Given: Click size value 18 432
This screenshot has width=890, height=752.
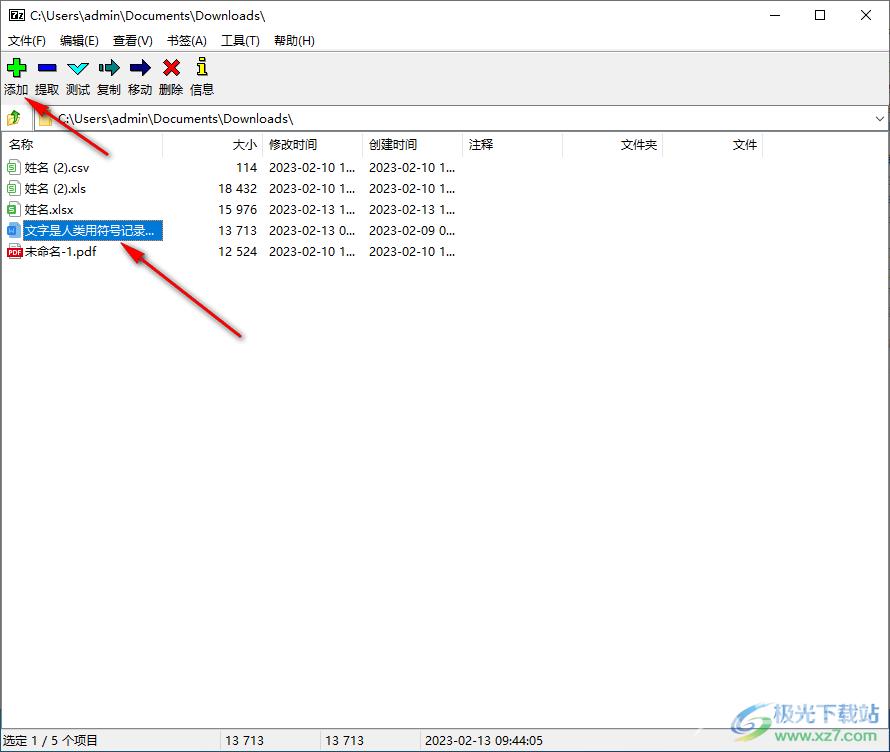Looking at the screenshot, I should pos(237,188).
